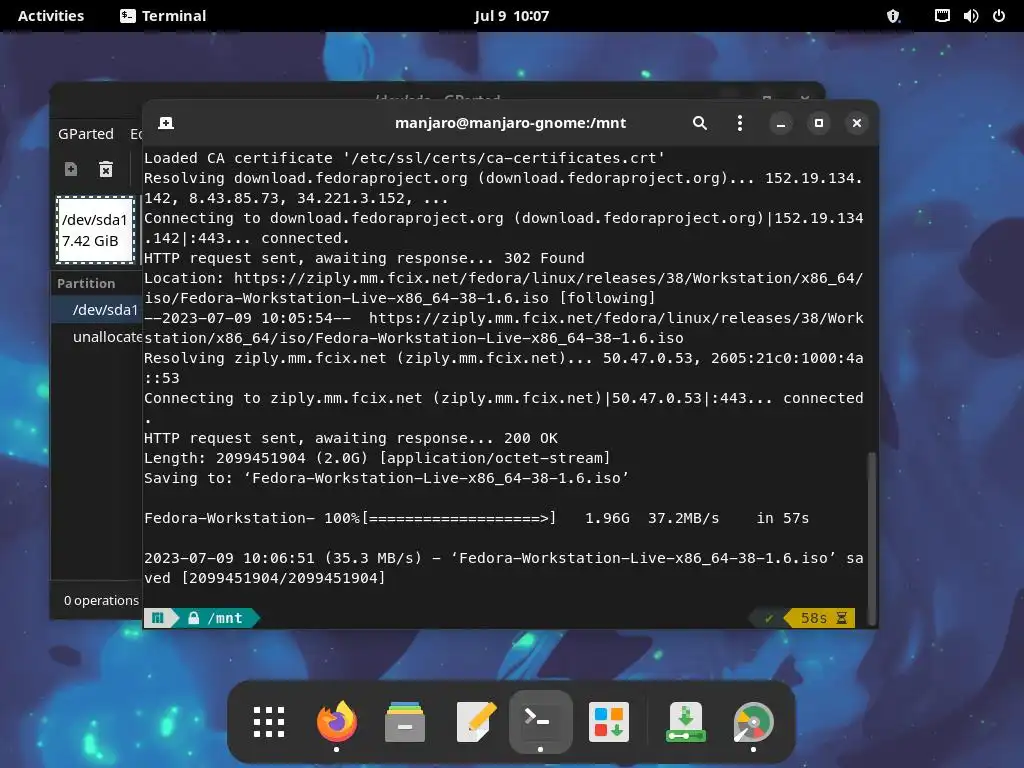Open search in the terminal window
Viewport: 1024px width, 768px height.
(x=699, y=123)
